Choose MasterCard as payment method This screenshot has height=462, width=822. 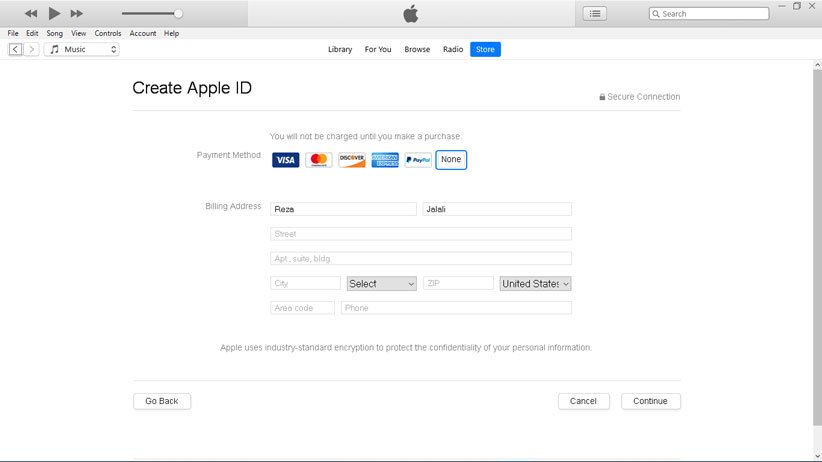[x=318, y=160]
